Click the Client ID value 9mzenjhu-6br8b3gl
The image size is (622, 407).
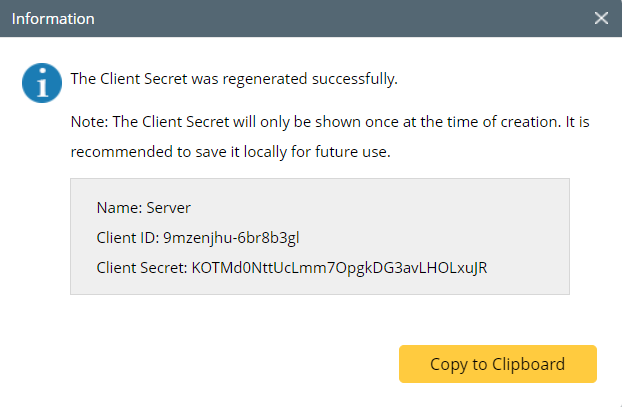231,238
